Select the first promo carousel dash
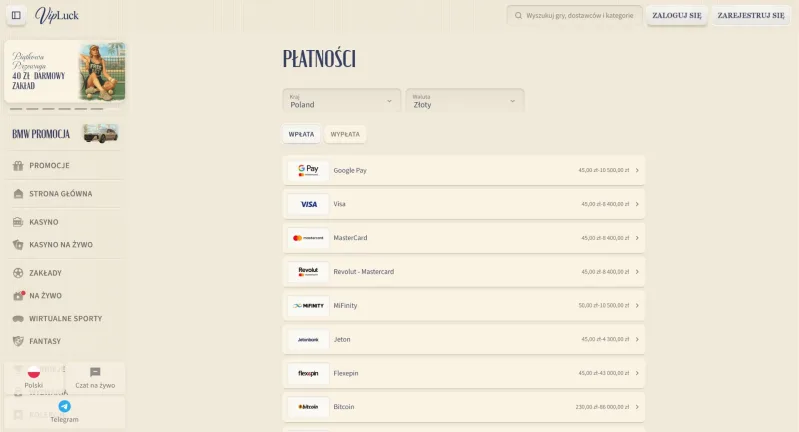This screenshot has height=432, width=799. pyautogui.click(x=16, y=109)
